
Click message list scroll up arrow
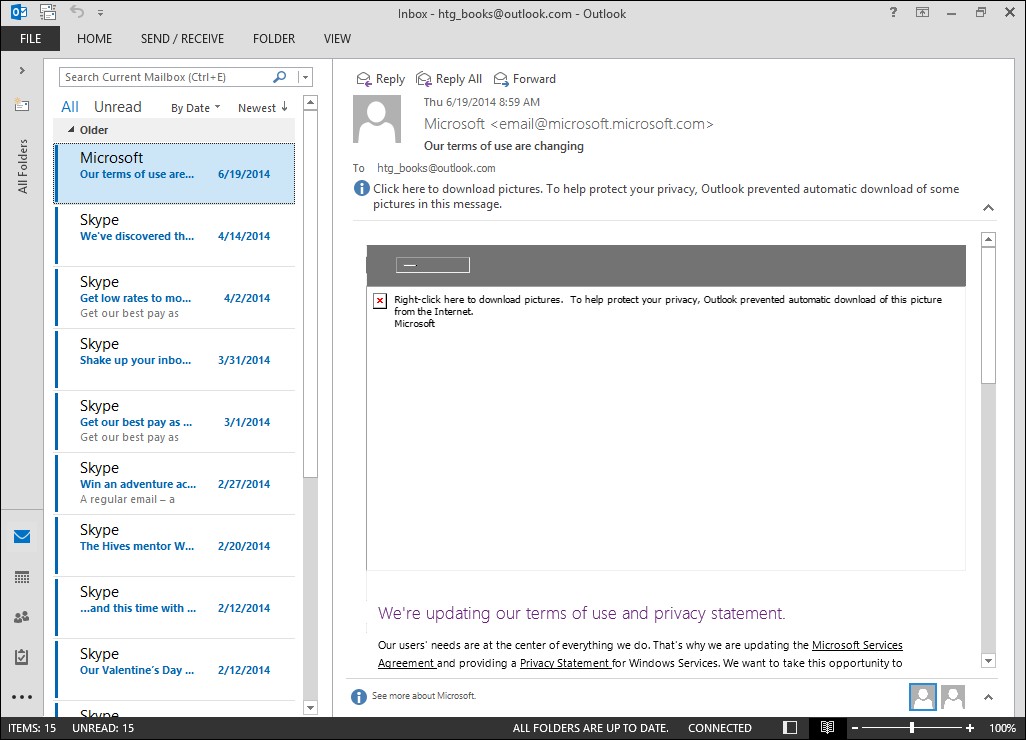[311, 103]
